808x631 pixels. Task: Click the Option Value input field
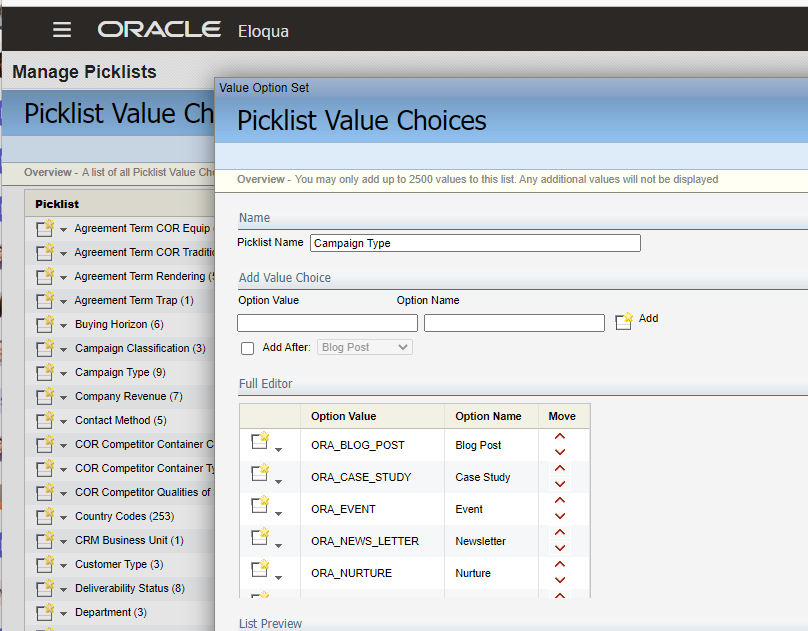(327, 323)
